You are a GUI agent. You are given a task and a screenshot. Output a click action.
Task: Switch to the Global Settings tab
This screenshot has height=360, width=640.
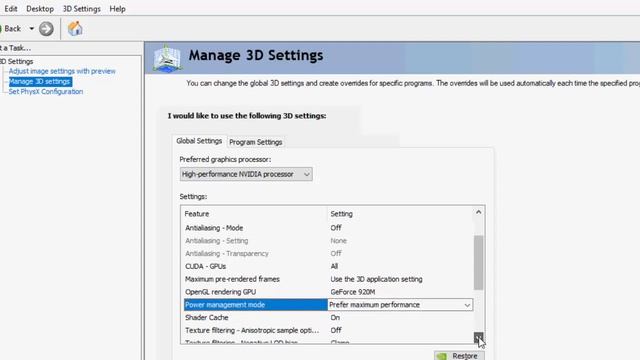point(199,141)
